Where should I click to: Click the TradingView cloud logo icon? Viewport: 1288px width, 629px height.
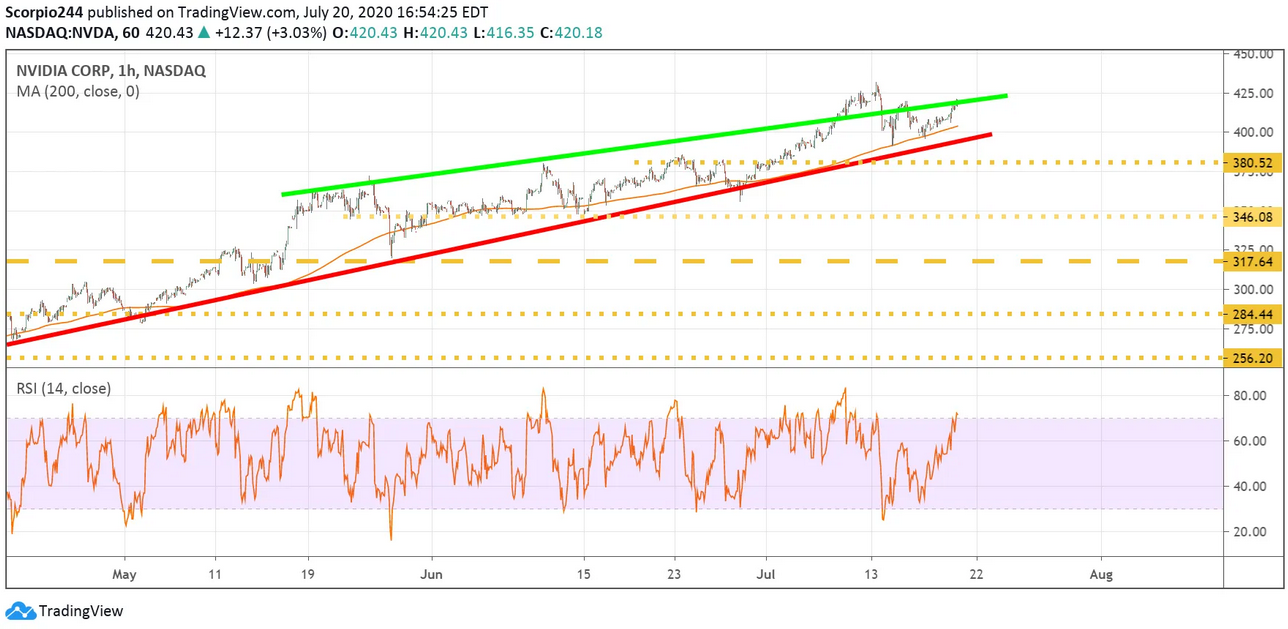tap(20, 611)
